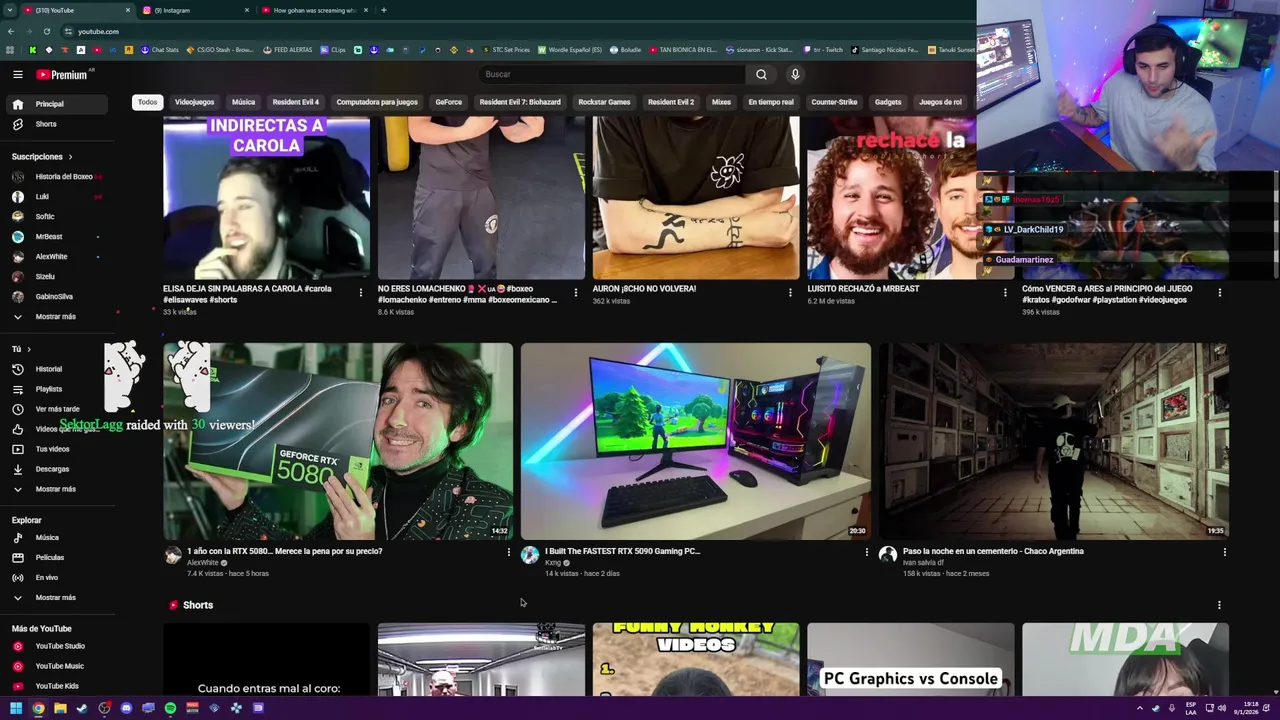Select the Todos filter chip

(x=147, y=102)
